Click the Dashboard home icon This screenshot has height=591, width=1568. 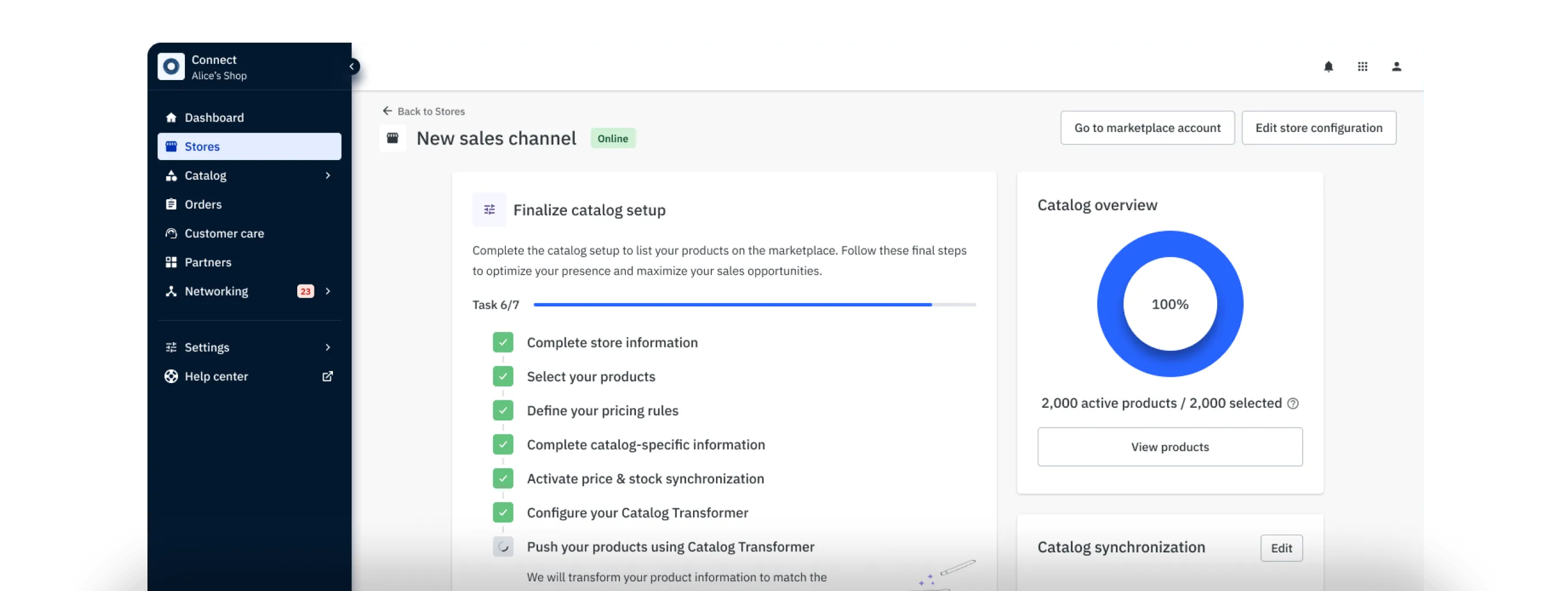171,118
